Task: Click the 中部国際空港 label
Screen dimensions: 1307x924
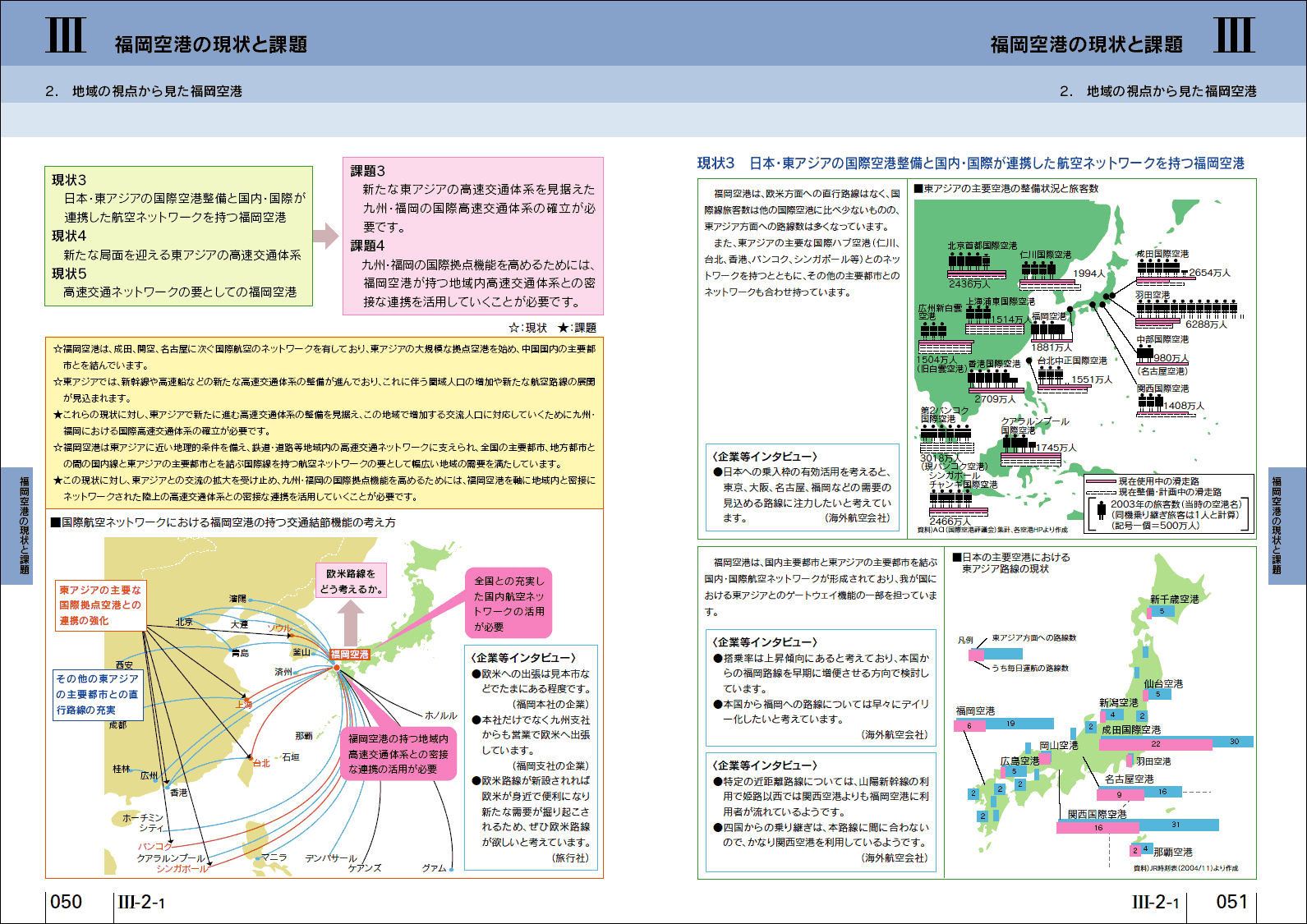Action: tap(1162, 339)
